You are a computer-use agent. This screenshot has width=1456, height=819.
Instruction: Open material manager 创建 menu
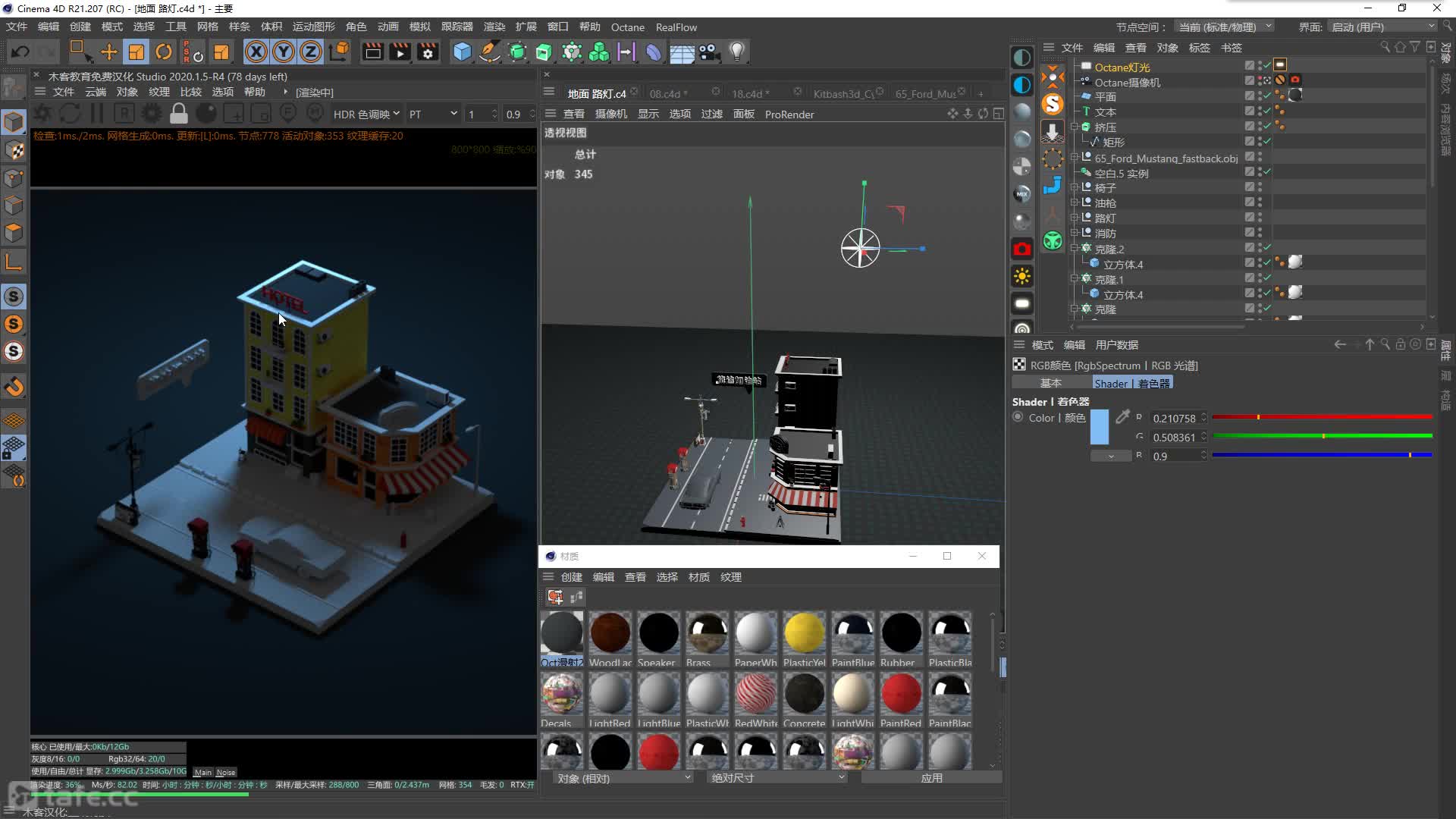coord(571,577)
